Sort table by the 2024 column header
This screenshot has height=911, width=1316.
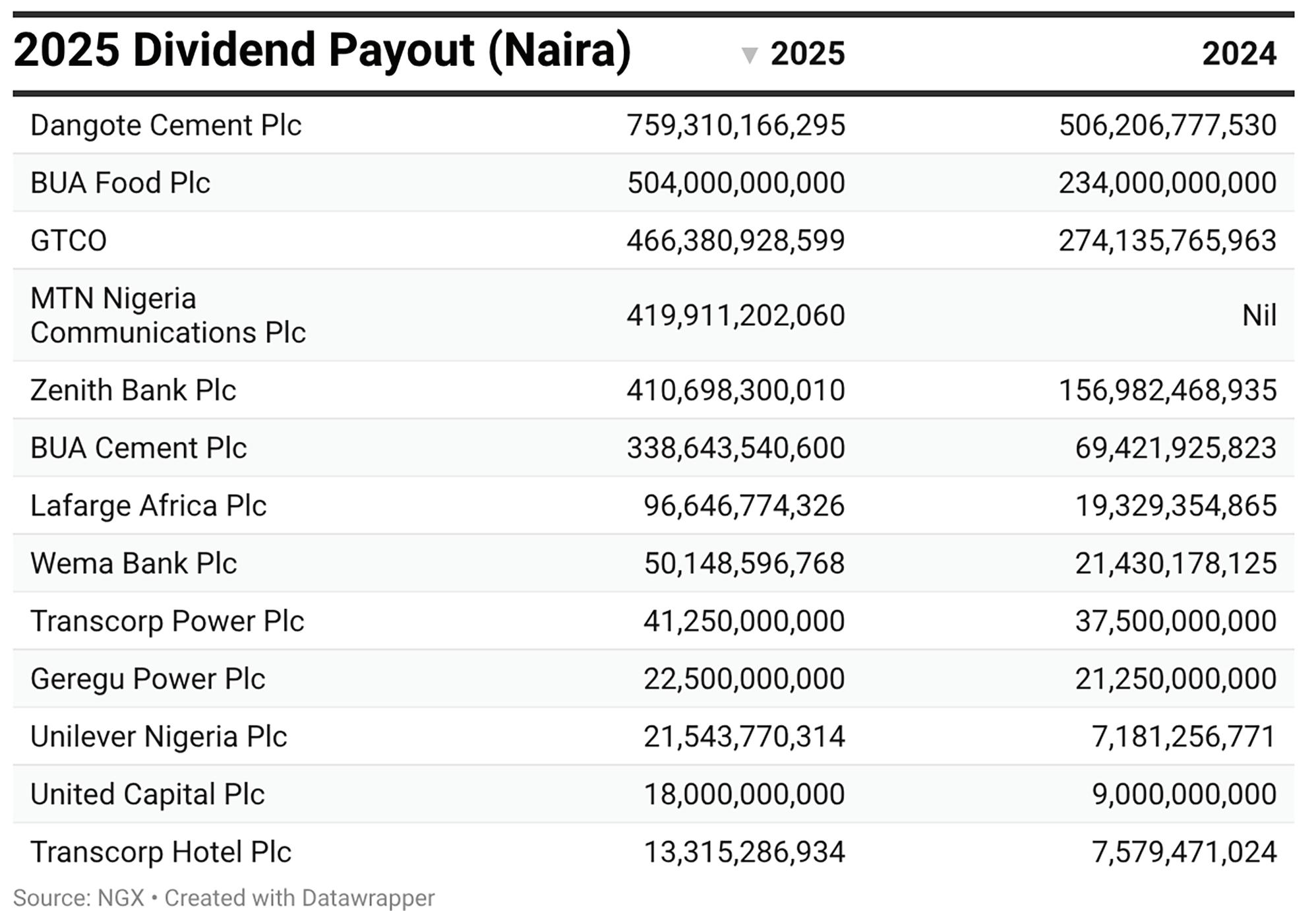1239,53
